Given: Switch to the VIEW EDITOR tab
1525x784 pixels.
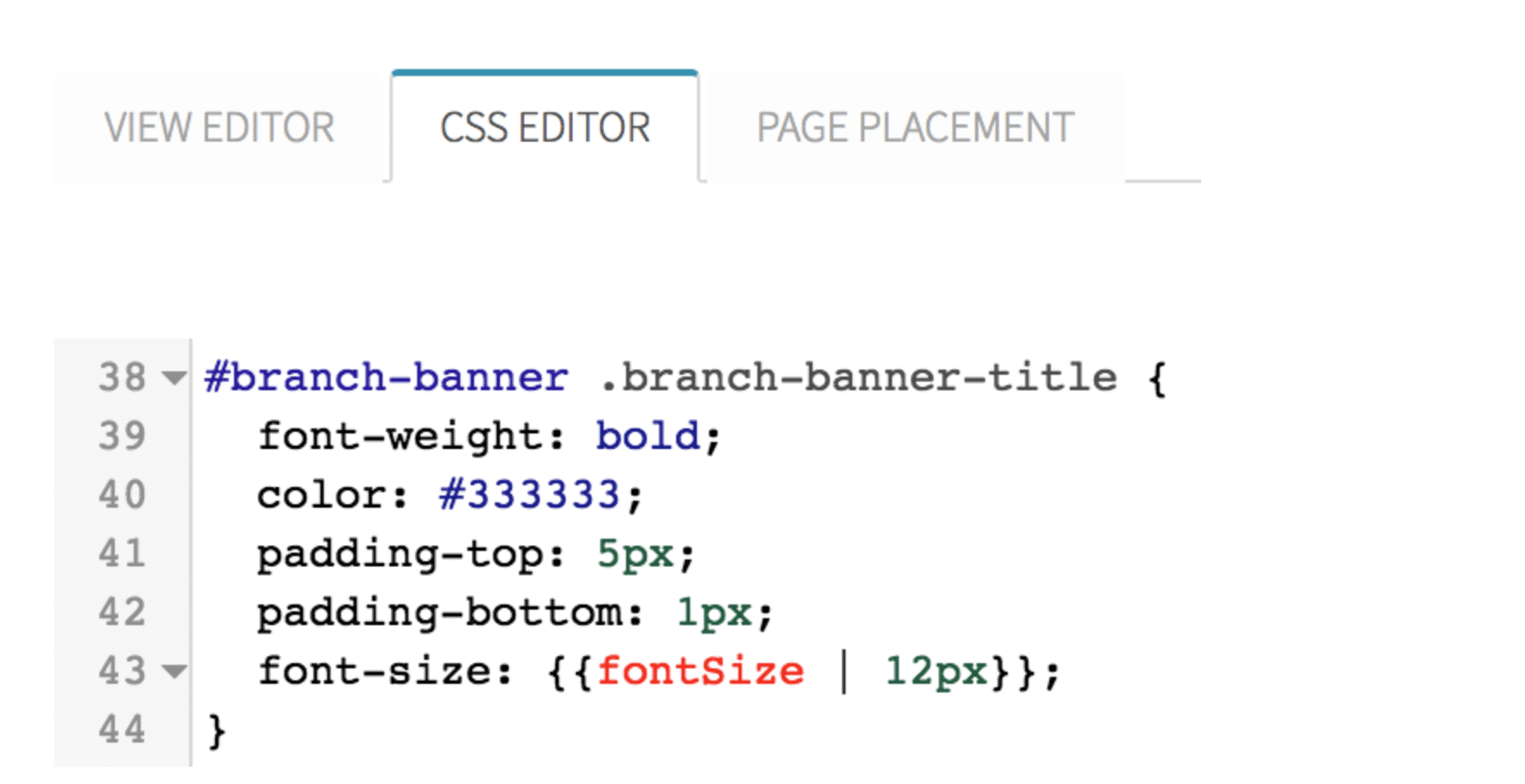Looking at the screenshot, I should point(219,126).
